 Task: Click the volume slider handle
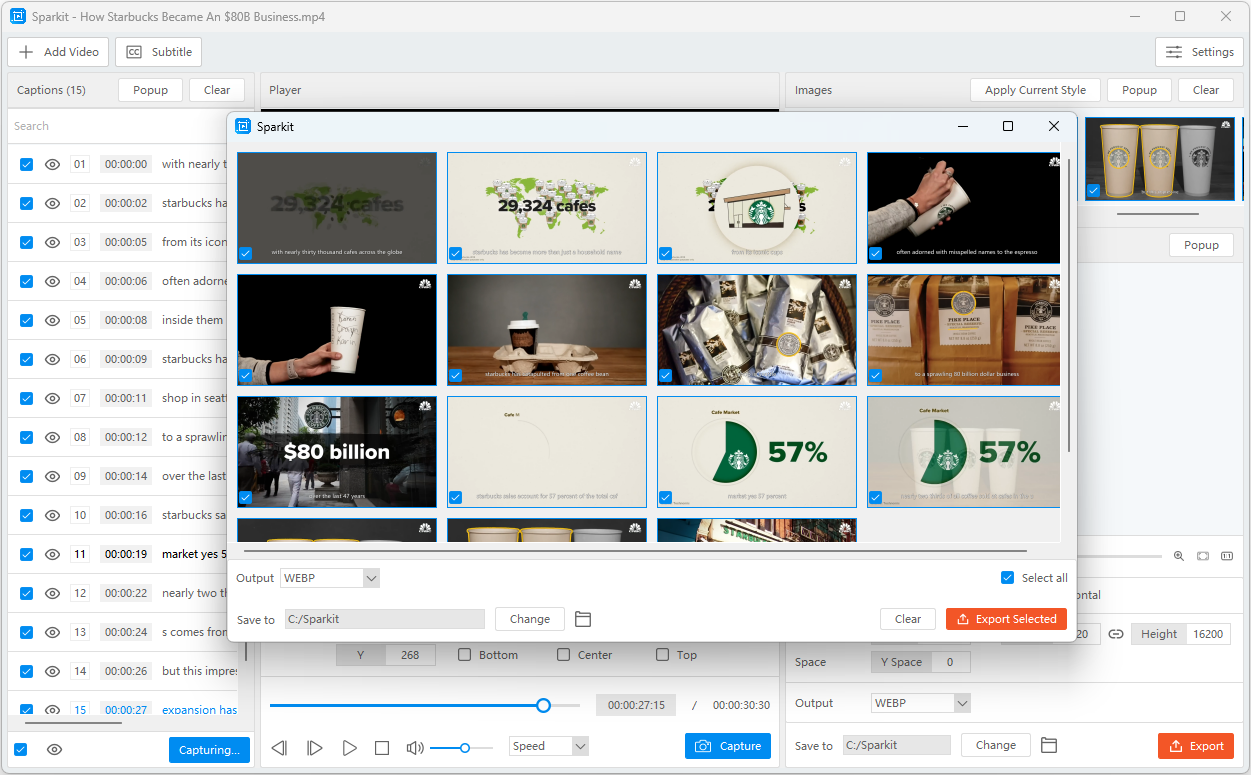click(465, 747)
